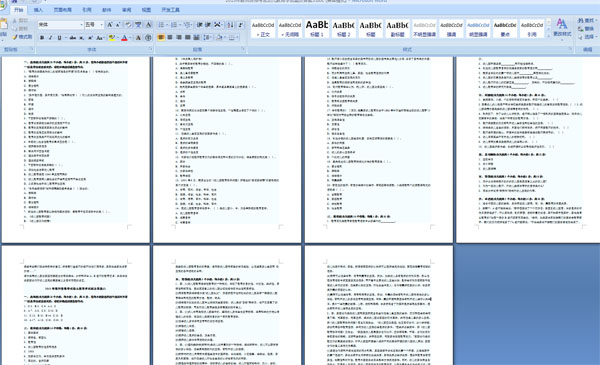Viewport: 600px width, 365px height.
Task: Click the Sort icon in paragraph group
Action: (230, 25)
